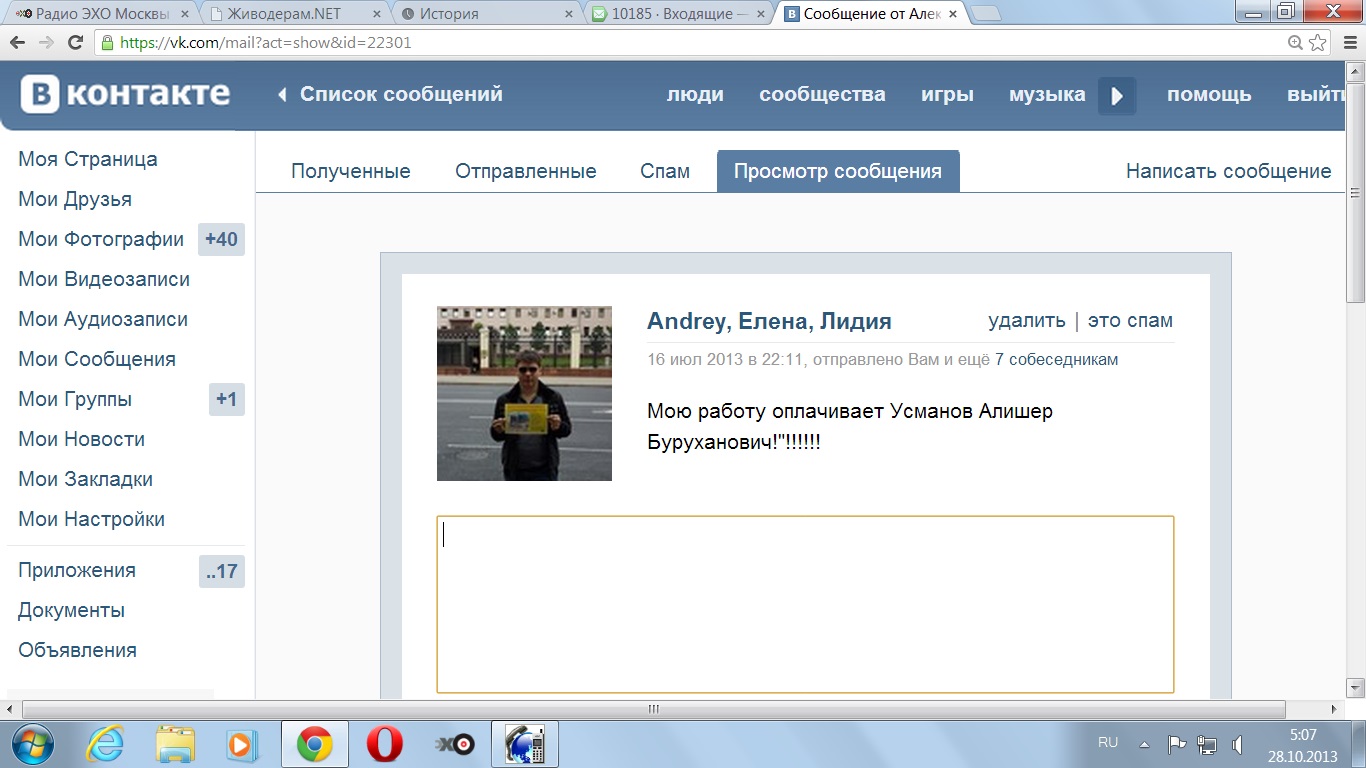The width and height of the screenshot is (1366, 768).
Task: Open a new browser tab
Action: tap(985, 13)
